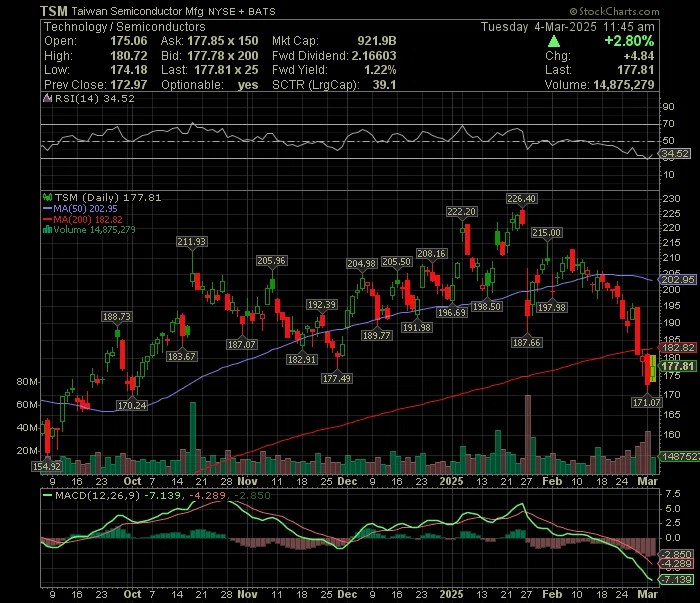
Task: Click the Mkt Cap value 921.9B
Action: [377, 41]
